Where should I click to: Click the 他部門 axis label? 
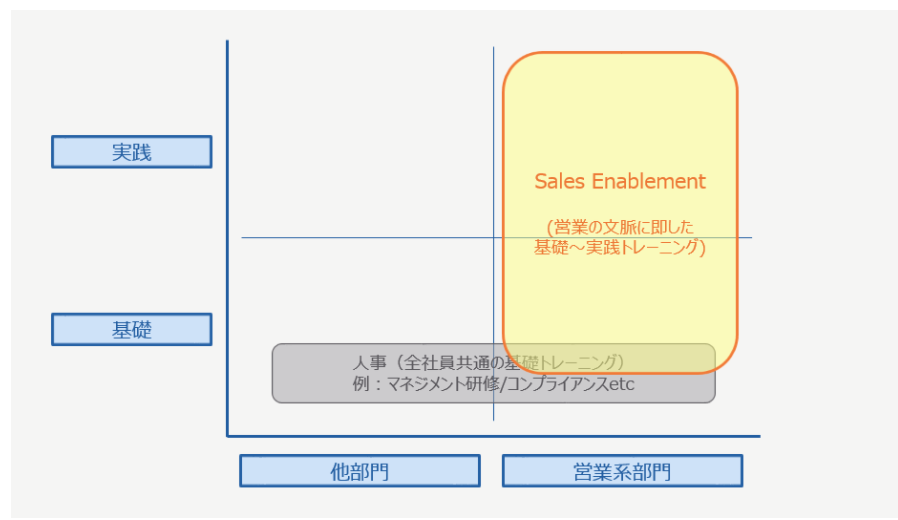pos(359,471)
